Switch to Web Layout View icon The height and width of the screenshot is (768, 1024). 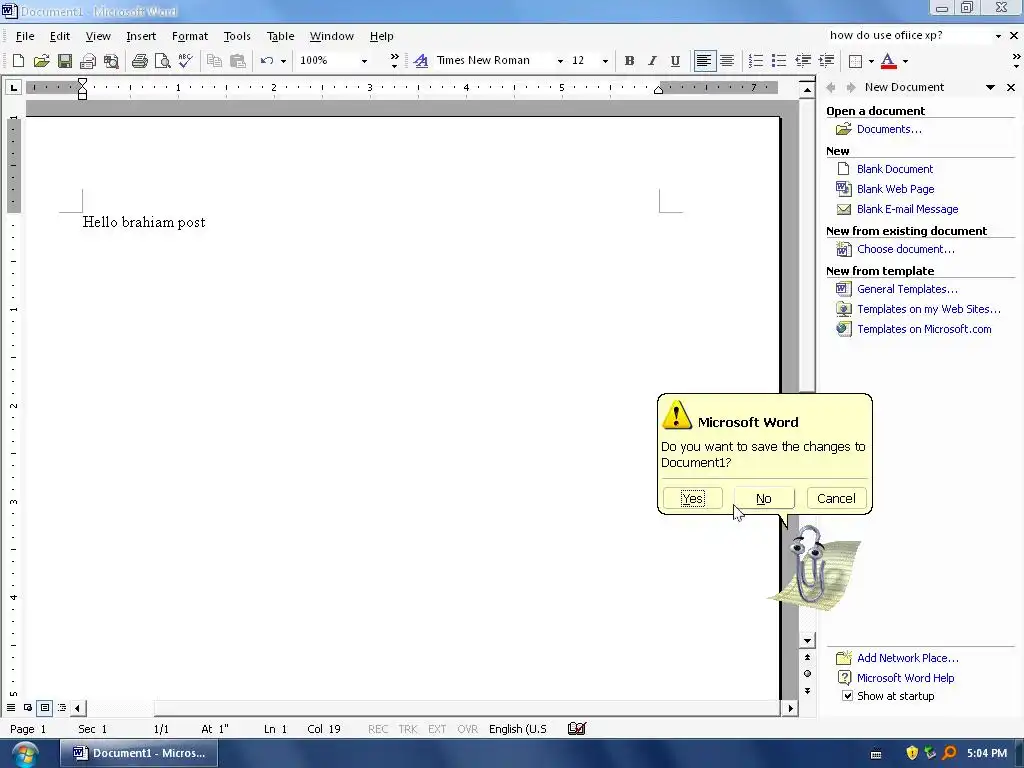pyautogui.click(x=27, y=707)
